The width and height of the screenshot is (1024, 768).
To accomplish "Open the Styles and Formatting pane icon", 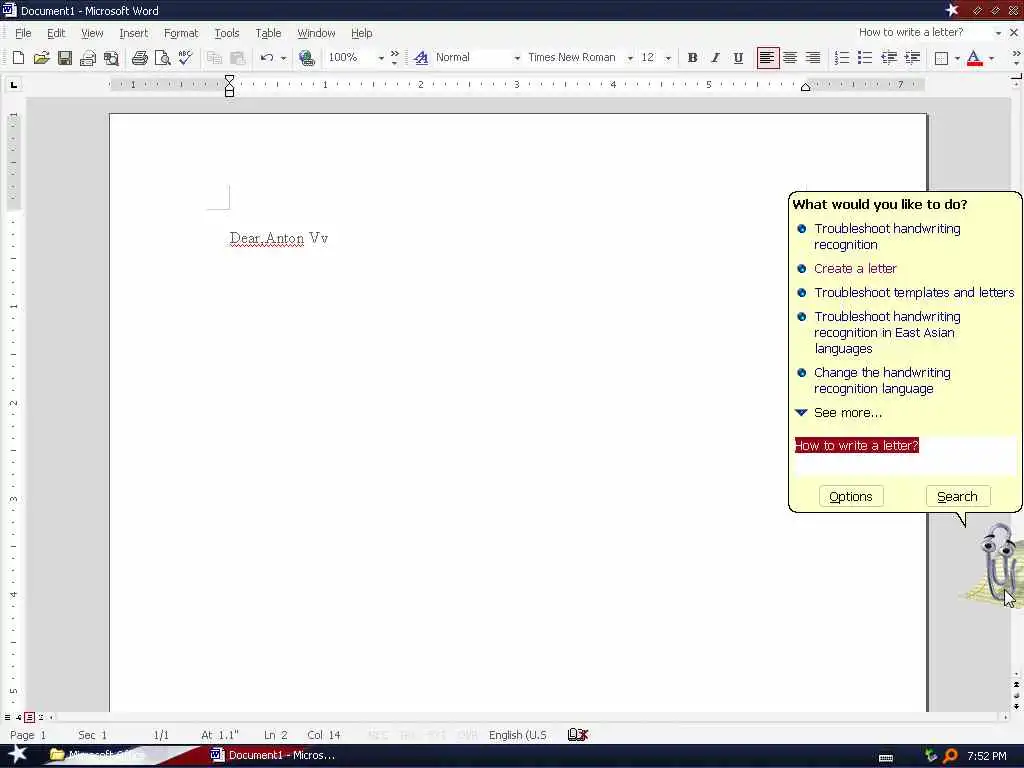I will [421, 57].
